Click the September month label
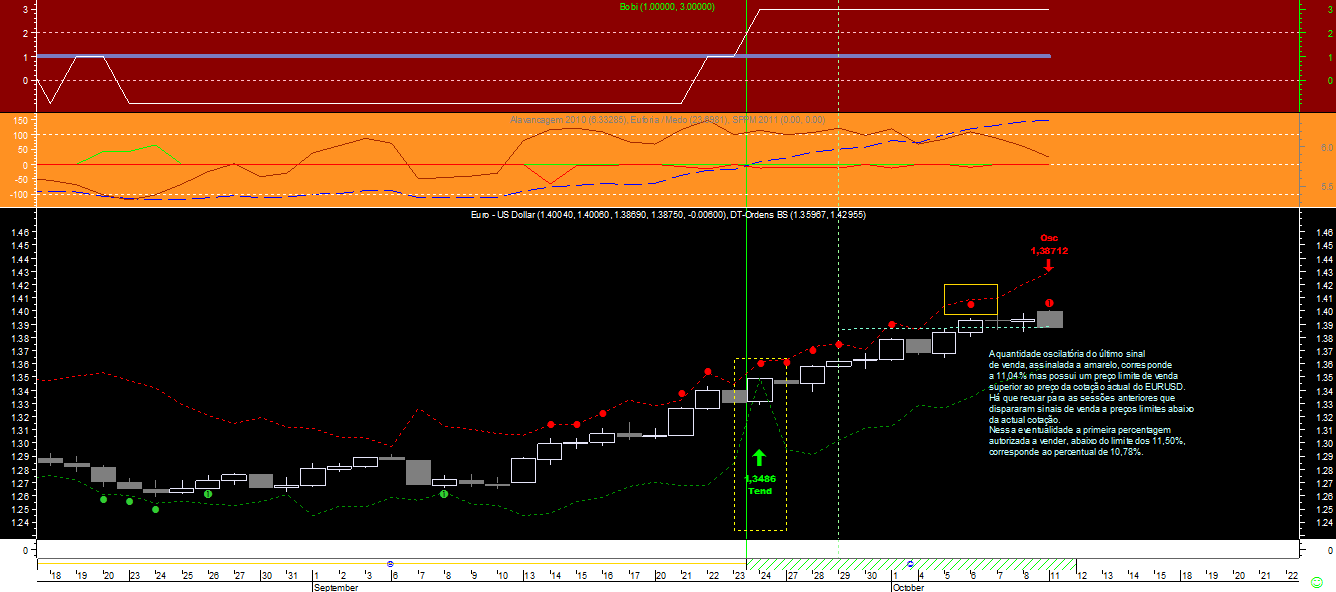 click(335, 587)
